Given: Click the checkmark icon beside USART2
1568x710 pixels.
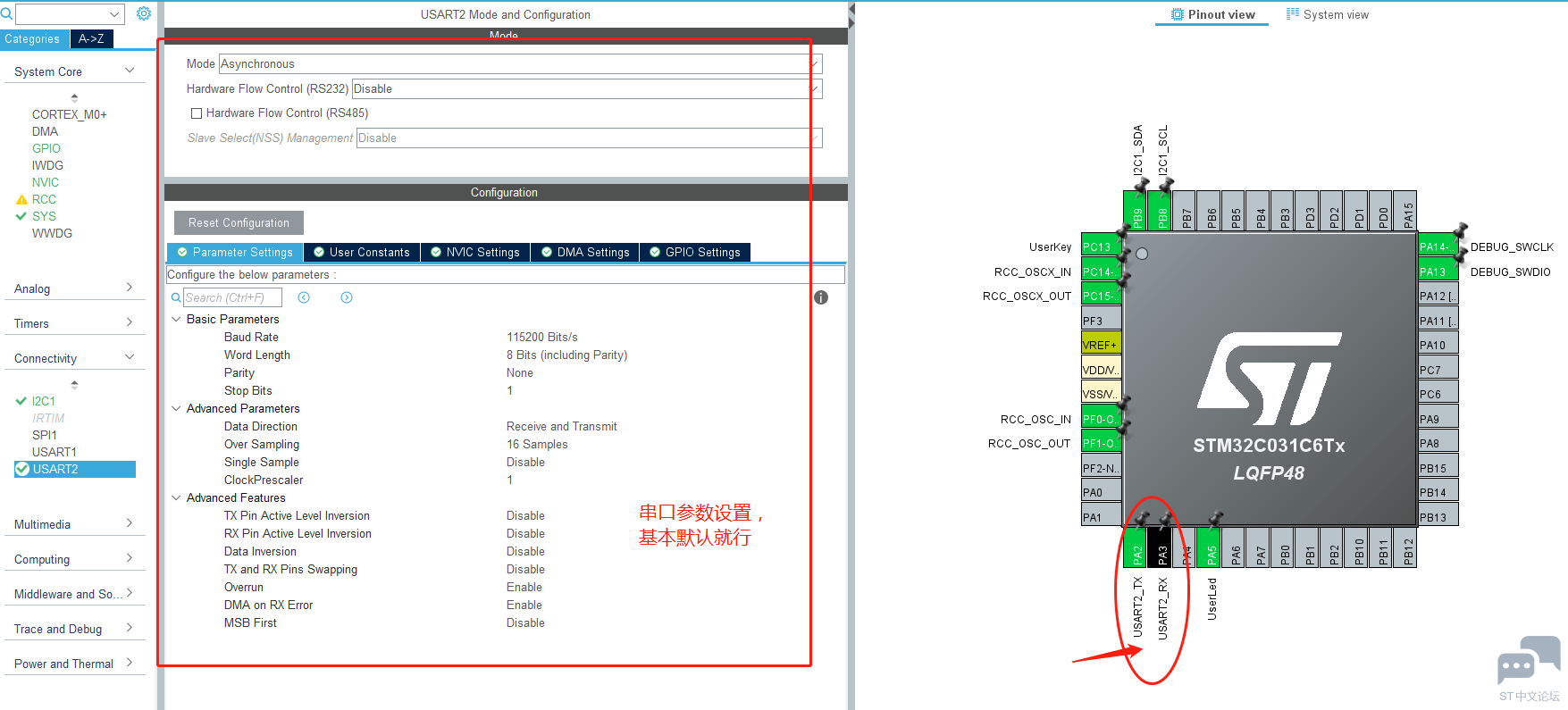Looking at the screenshot, I should click(x=22, y=469).
